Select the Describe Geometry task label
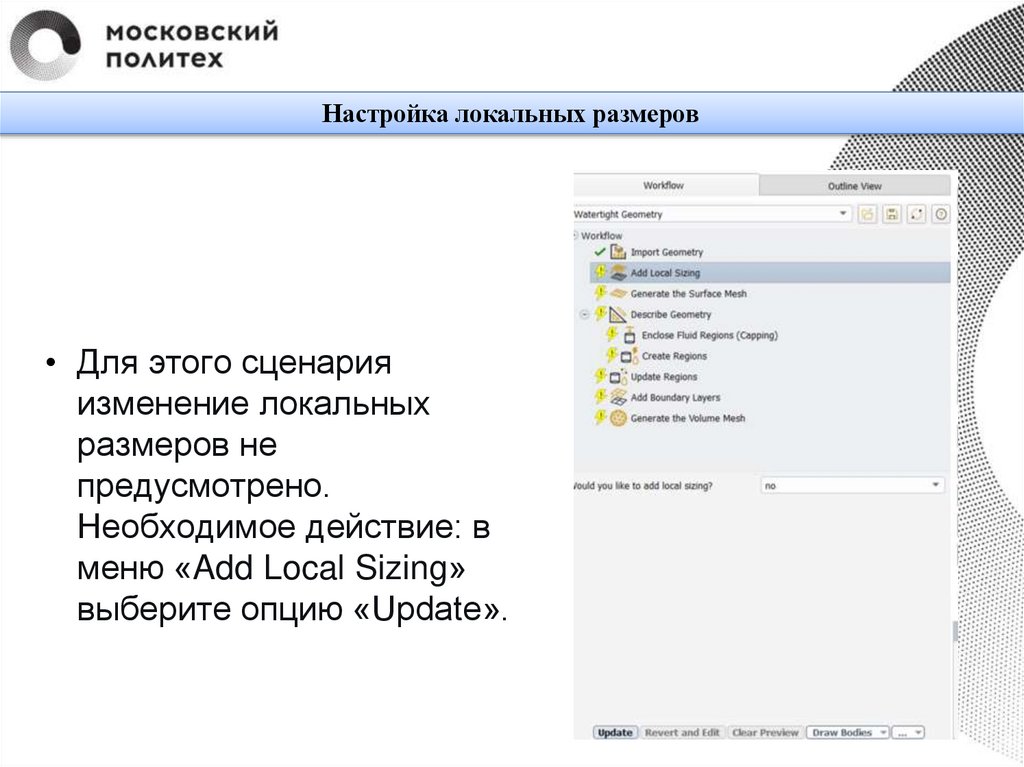 point(671,314)
